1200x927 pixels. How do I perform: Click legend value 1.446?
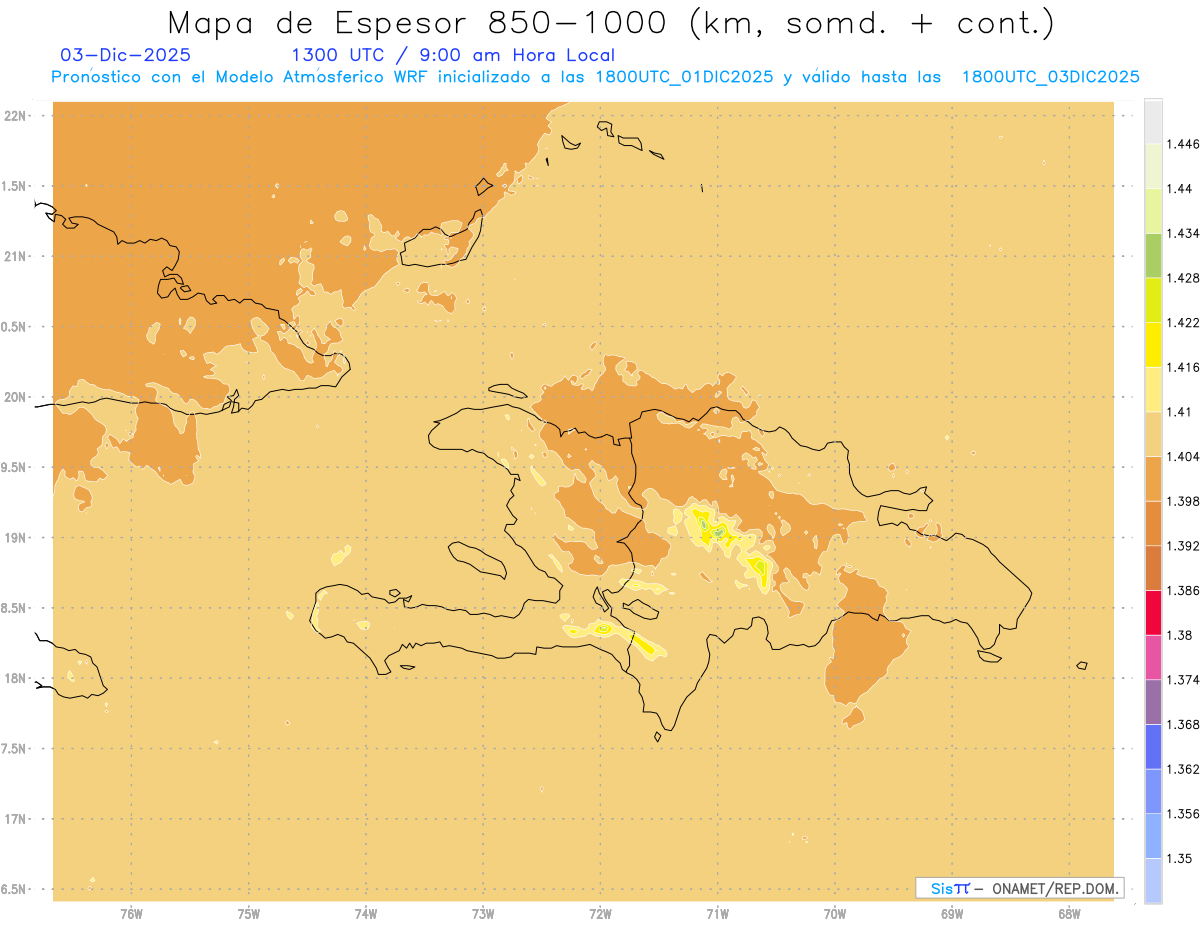pyautogui.click(x=1182, y=144)
